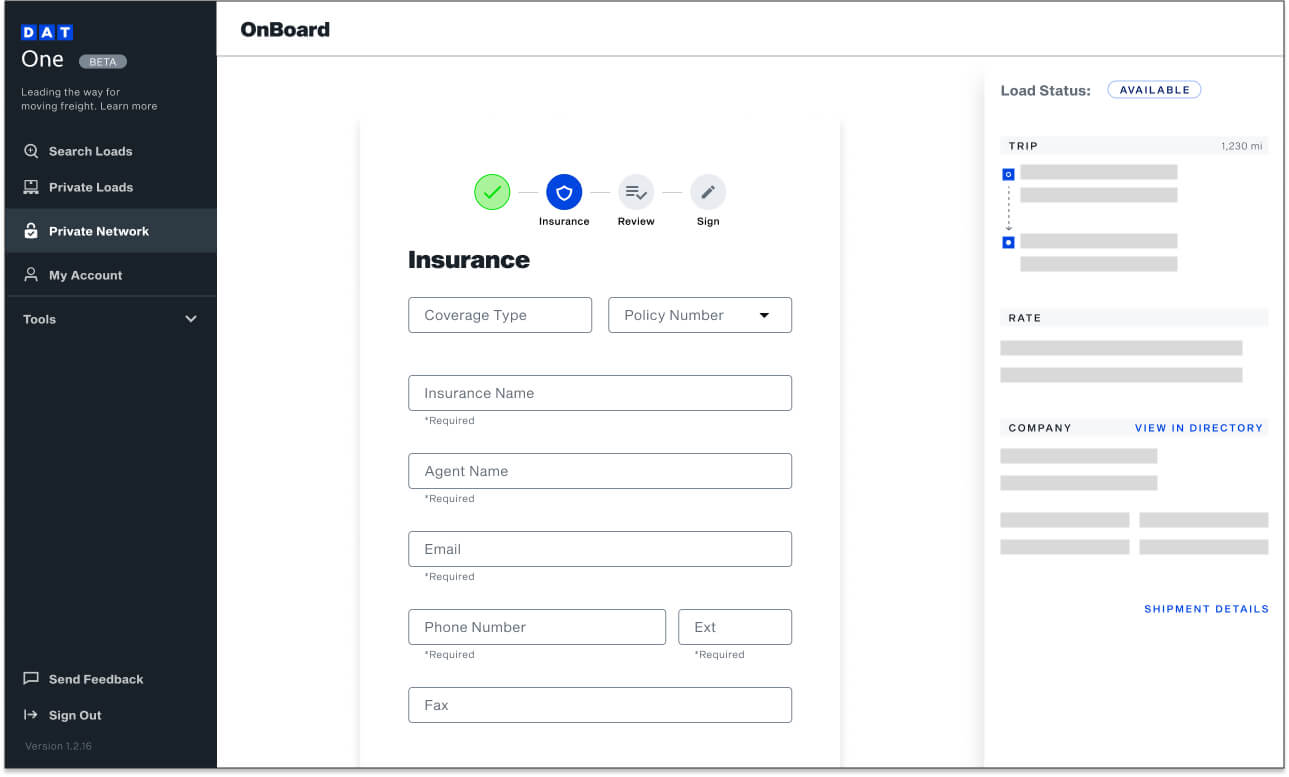The height and width of the screenshot is (777, 1289).
Task: Click the Sign pencil step icon
Action: pos(708,191)
